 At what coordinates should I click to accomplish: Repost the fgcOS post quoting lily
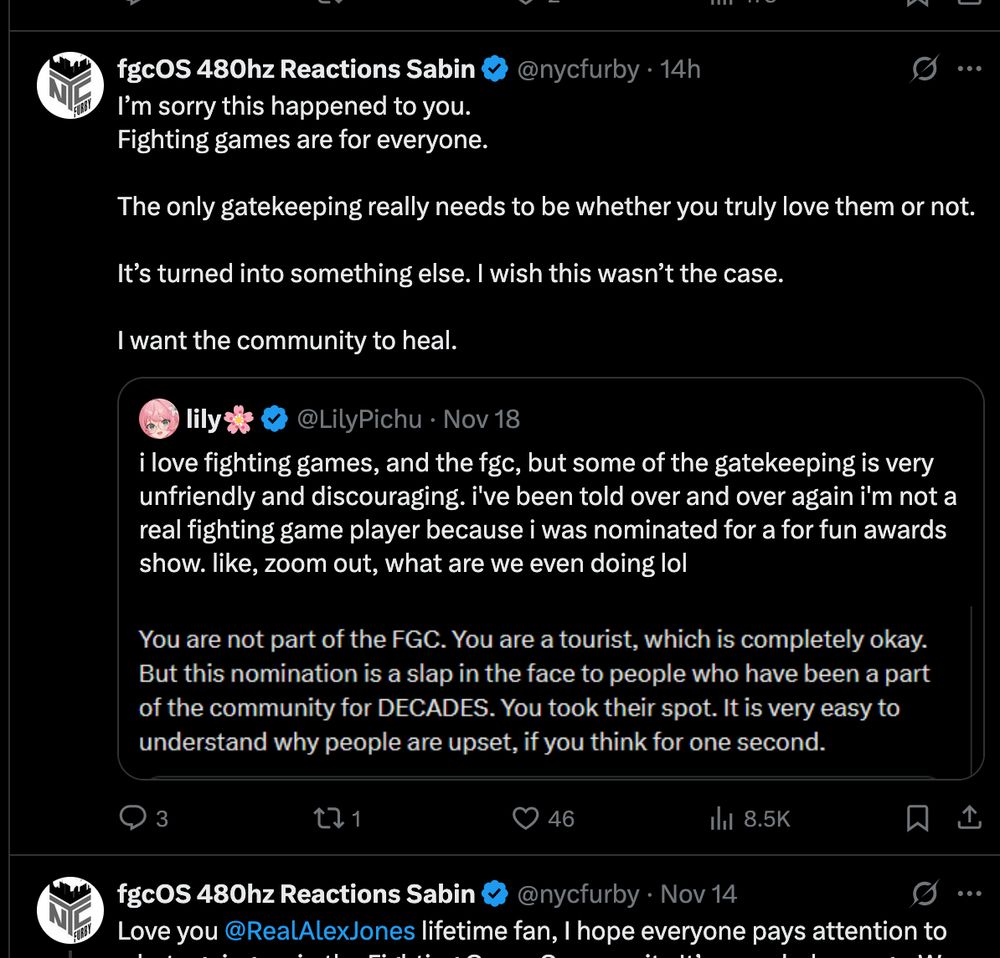pos(326,818)
